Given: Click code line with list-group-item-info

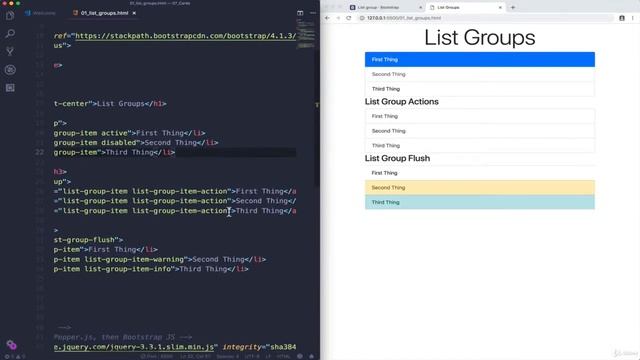Looking at the screenshot, I should 151,269.
